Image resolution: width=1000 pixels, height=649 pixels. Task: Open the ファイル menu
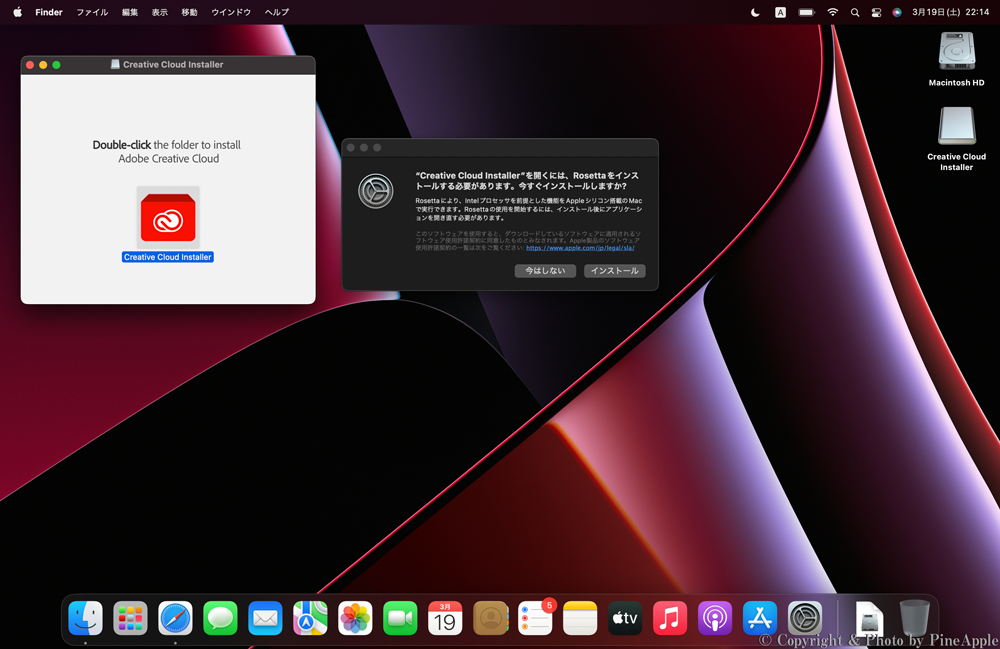click(92, 12)
